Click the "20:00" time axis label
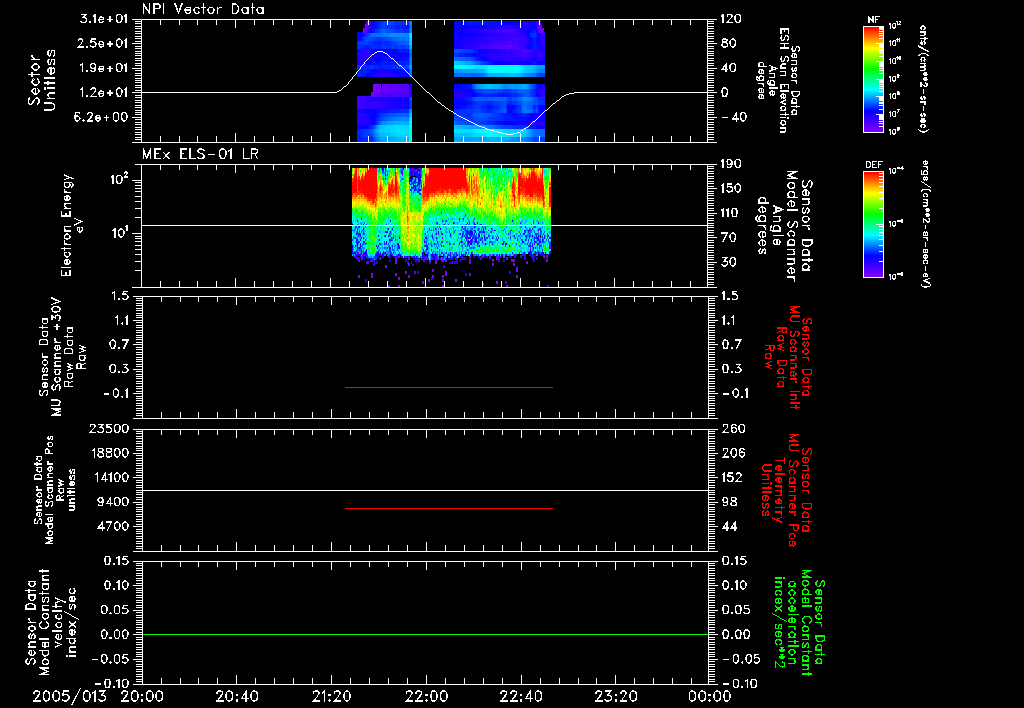Image resolution: width=1024 pixels, height=708 pixels. [142, 696]
